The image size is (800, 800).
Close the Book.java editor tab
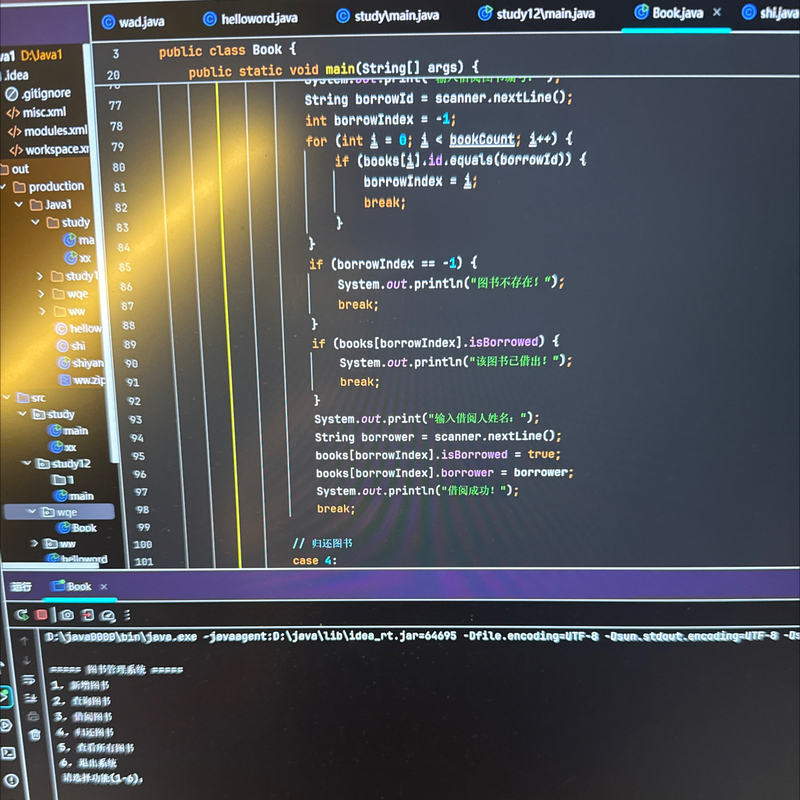tap(717, 12)
